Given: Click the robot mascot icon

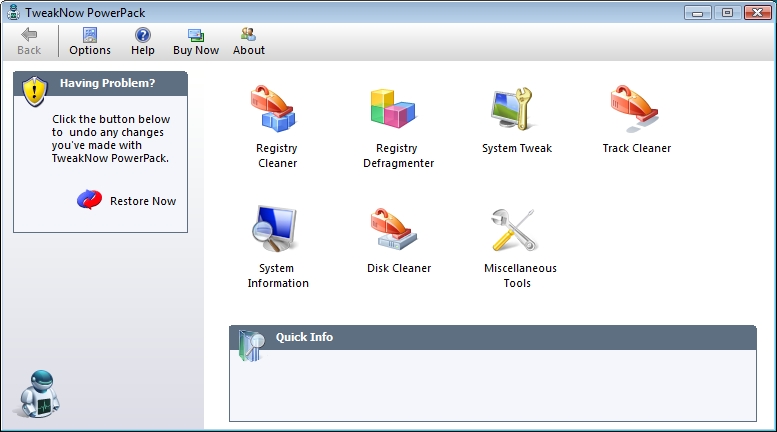Looking at the screenshot, I should (x=39, y=394).
